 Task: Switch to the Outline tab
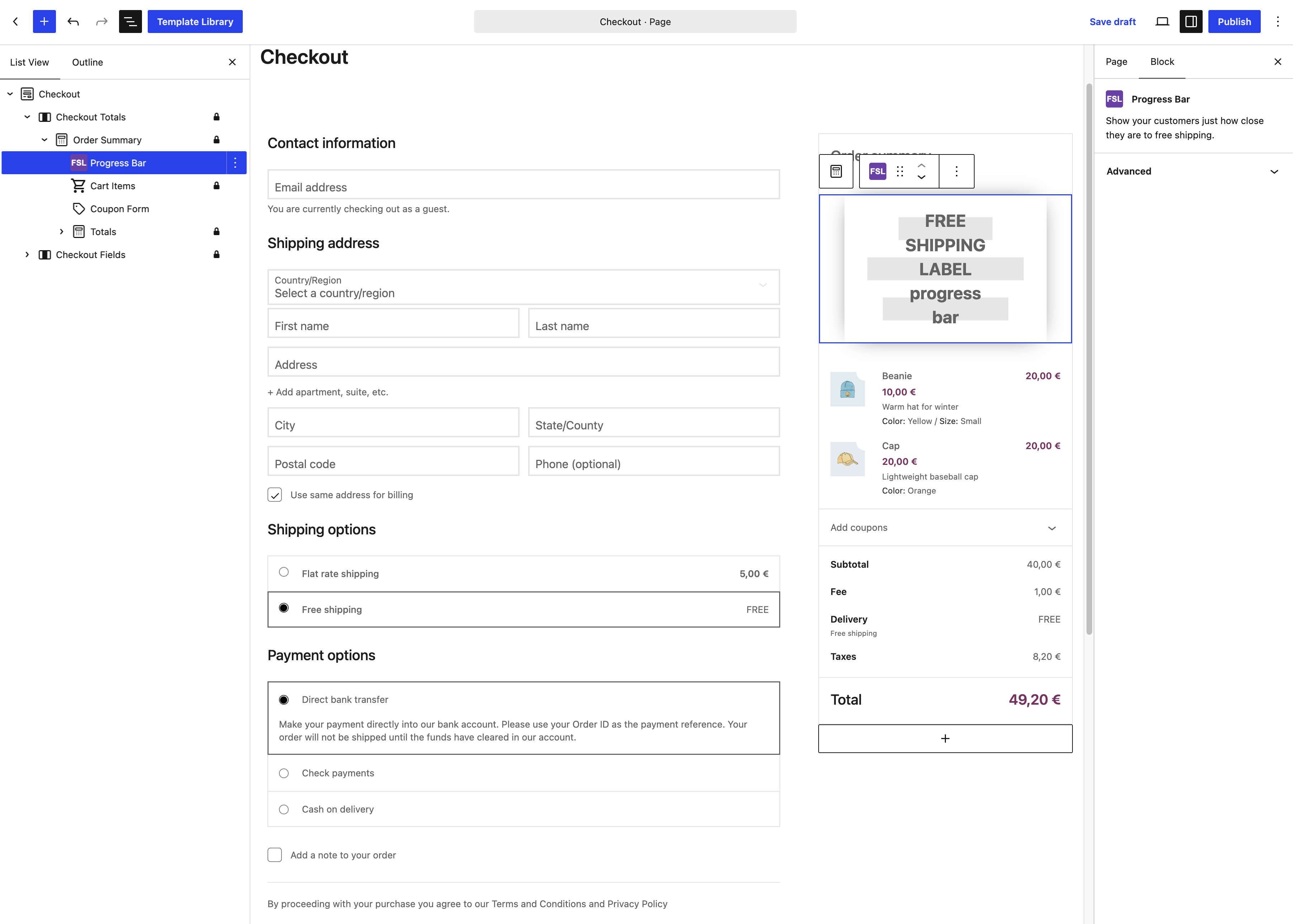point(87,62)
